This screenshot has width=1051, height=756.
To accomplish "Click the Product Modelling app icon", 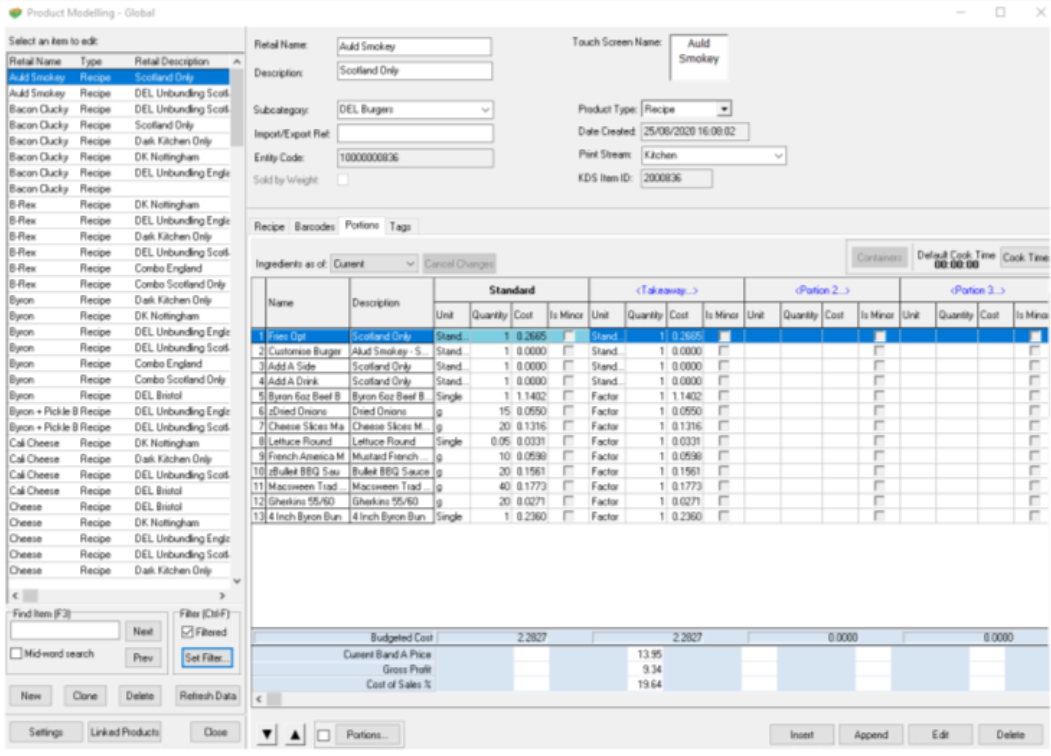I will coord(14,12).
